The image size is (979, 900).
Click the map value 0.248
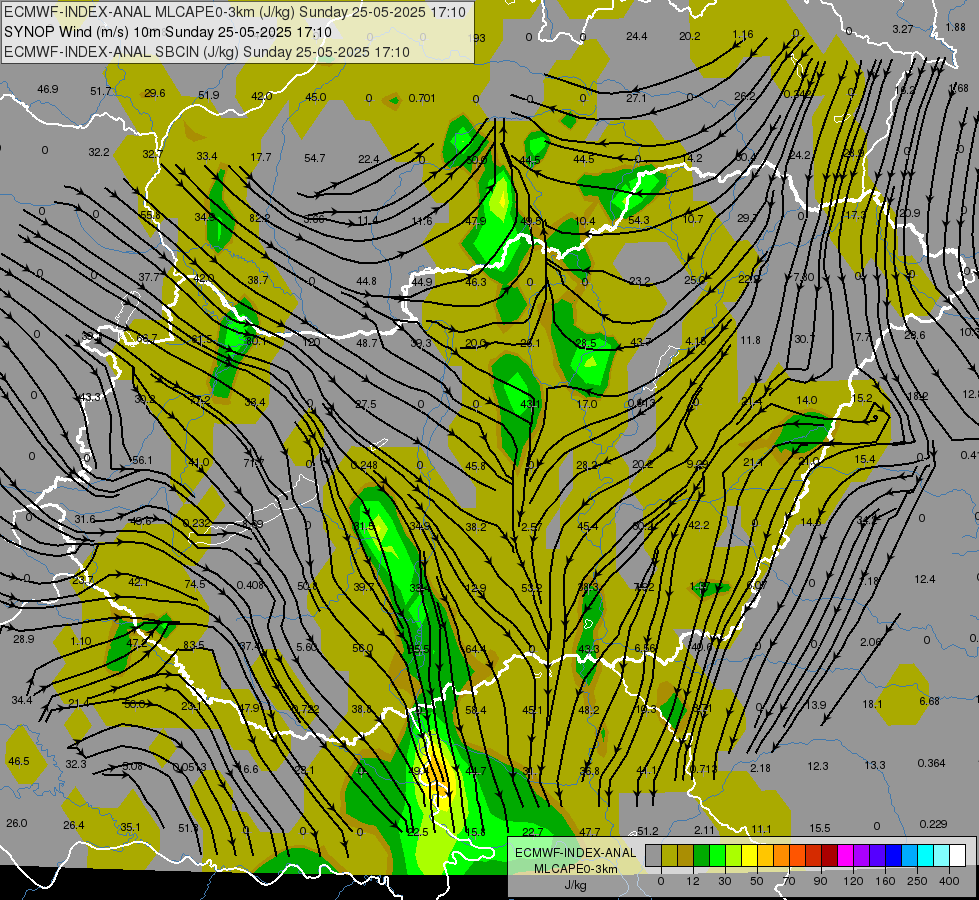click(x=364, y=465)
